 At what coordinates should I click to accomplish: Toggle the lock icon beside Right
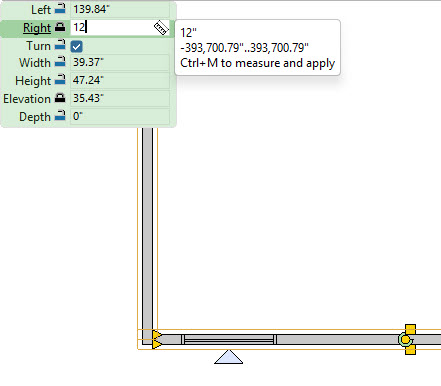60,27
